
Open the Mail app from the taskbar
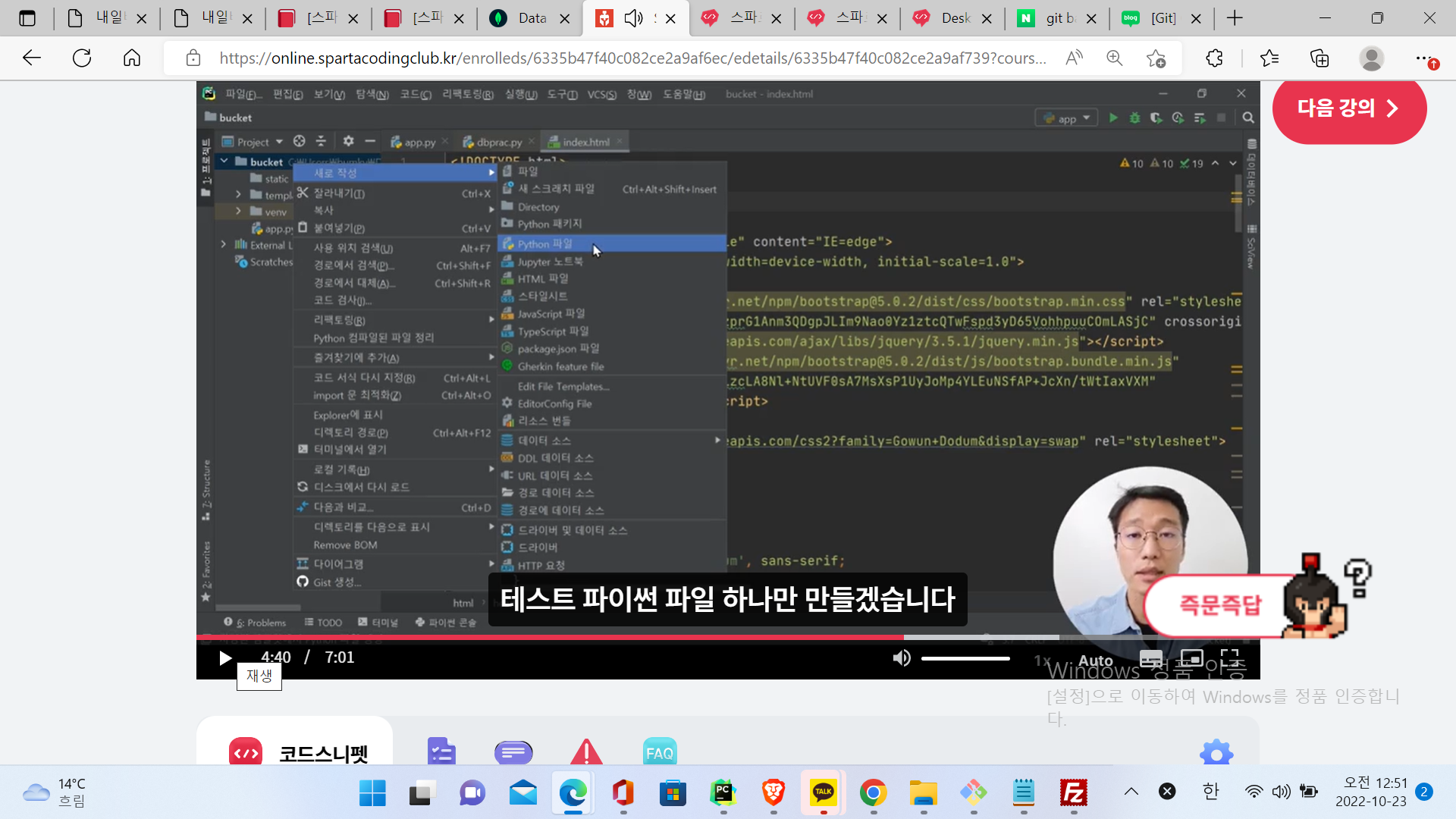coord(522,793)
